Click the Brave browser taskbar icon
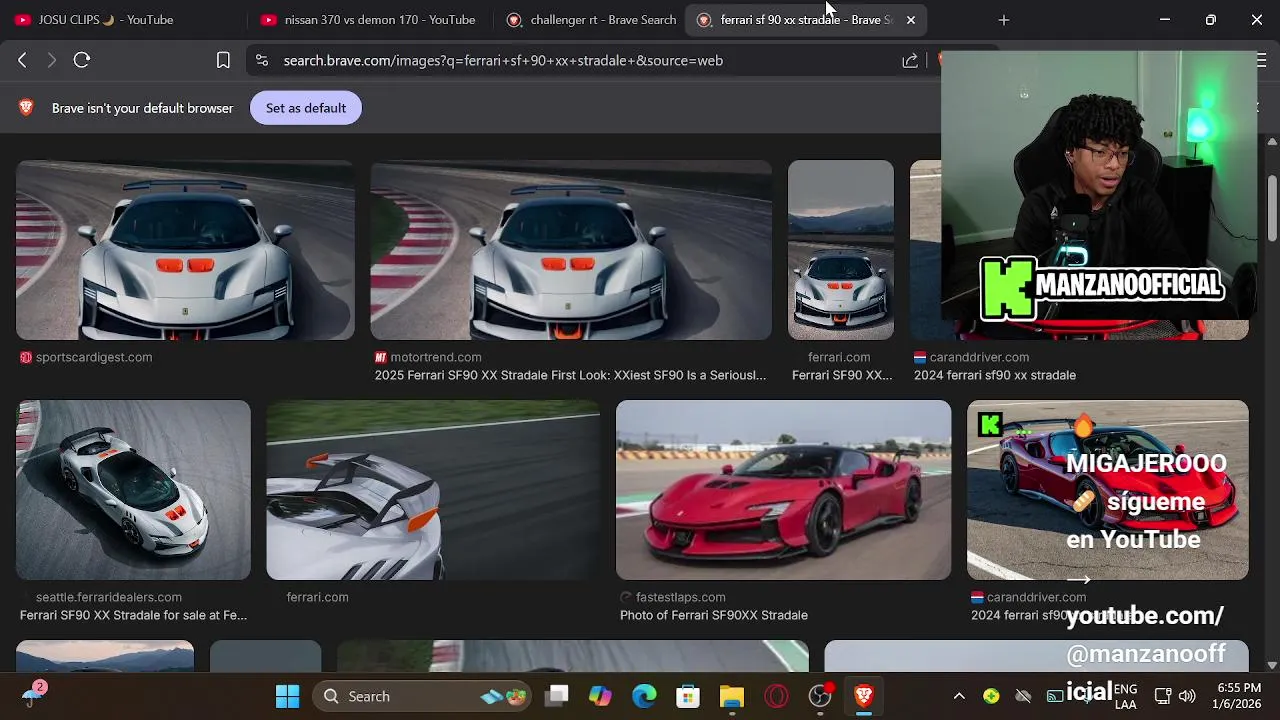Image resolution: width=1280 pixels, height=720 pixels. click(x=864, y=696)
